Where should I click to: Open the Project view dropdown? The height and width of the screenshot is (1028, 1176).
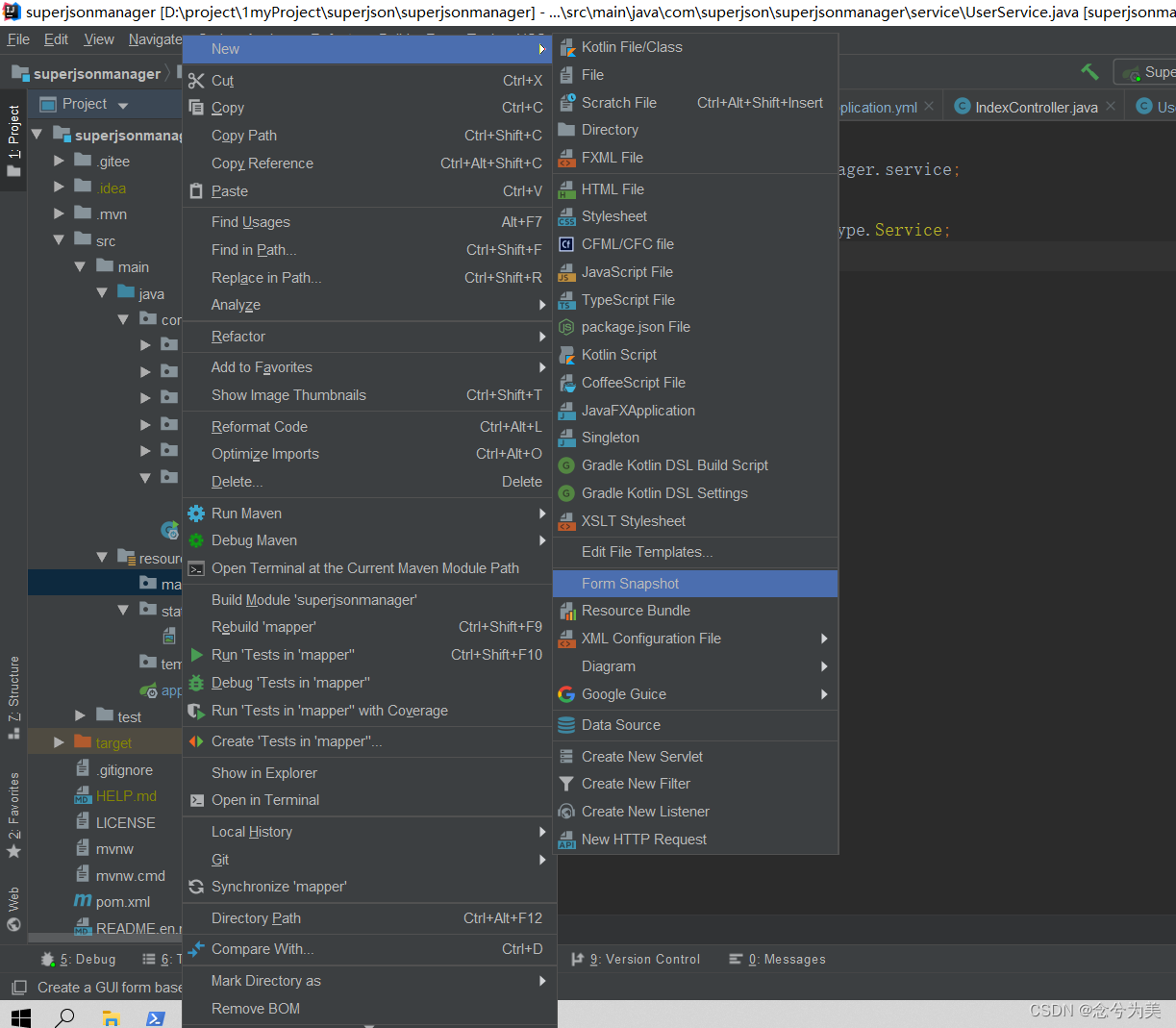pyautogui.click(x=123, y=105)
